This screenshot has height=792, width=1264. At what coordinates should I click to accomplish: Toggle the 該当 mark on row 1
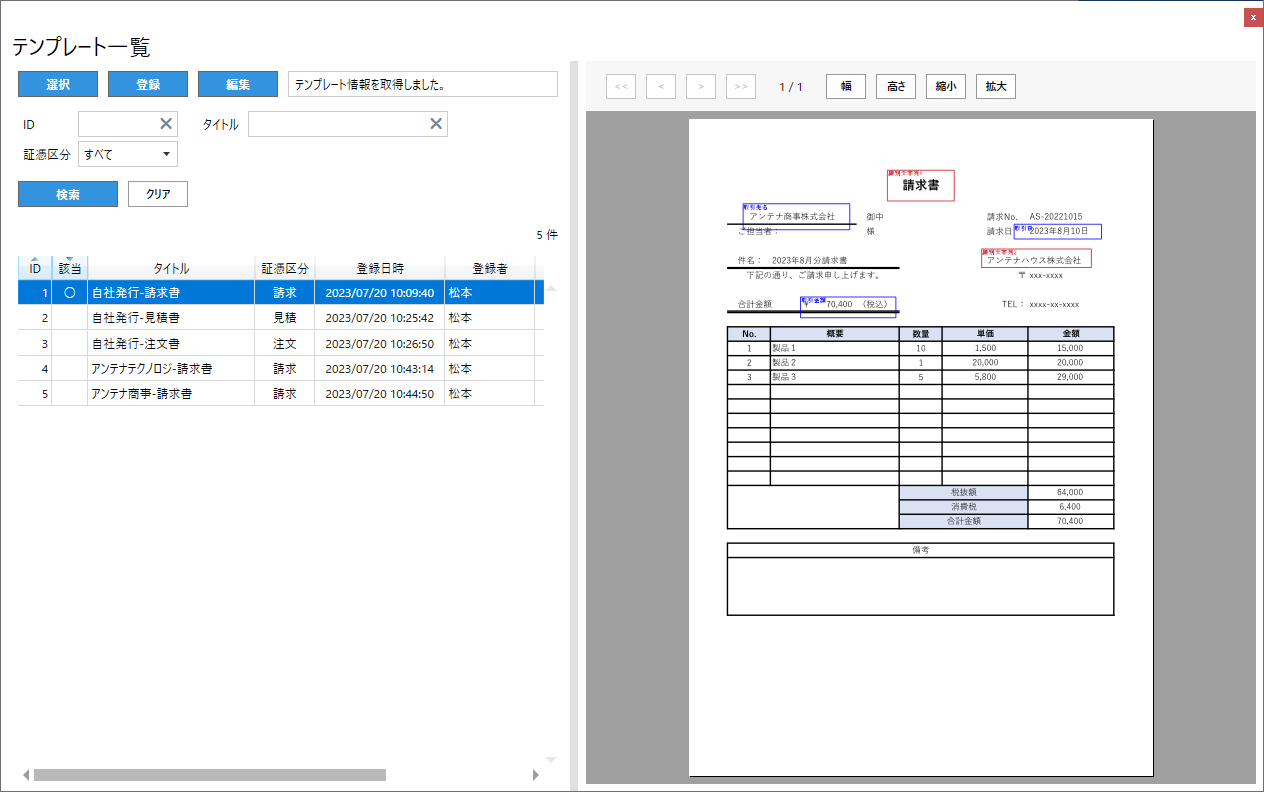tap(70, 293)
